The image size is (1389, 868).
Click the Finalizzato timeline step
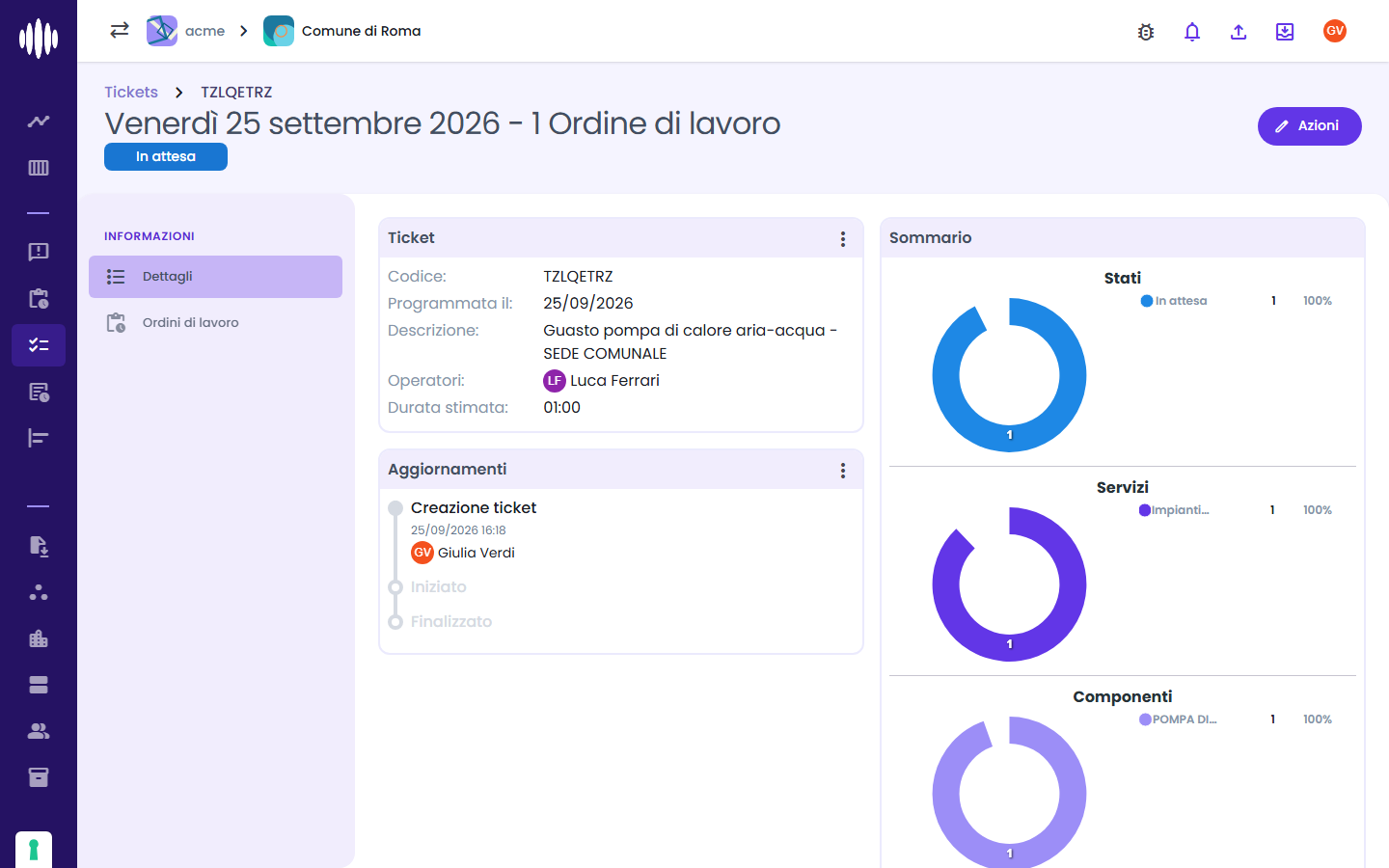click(x=451, y=622)
